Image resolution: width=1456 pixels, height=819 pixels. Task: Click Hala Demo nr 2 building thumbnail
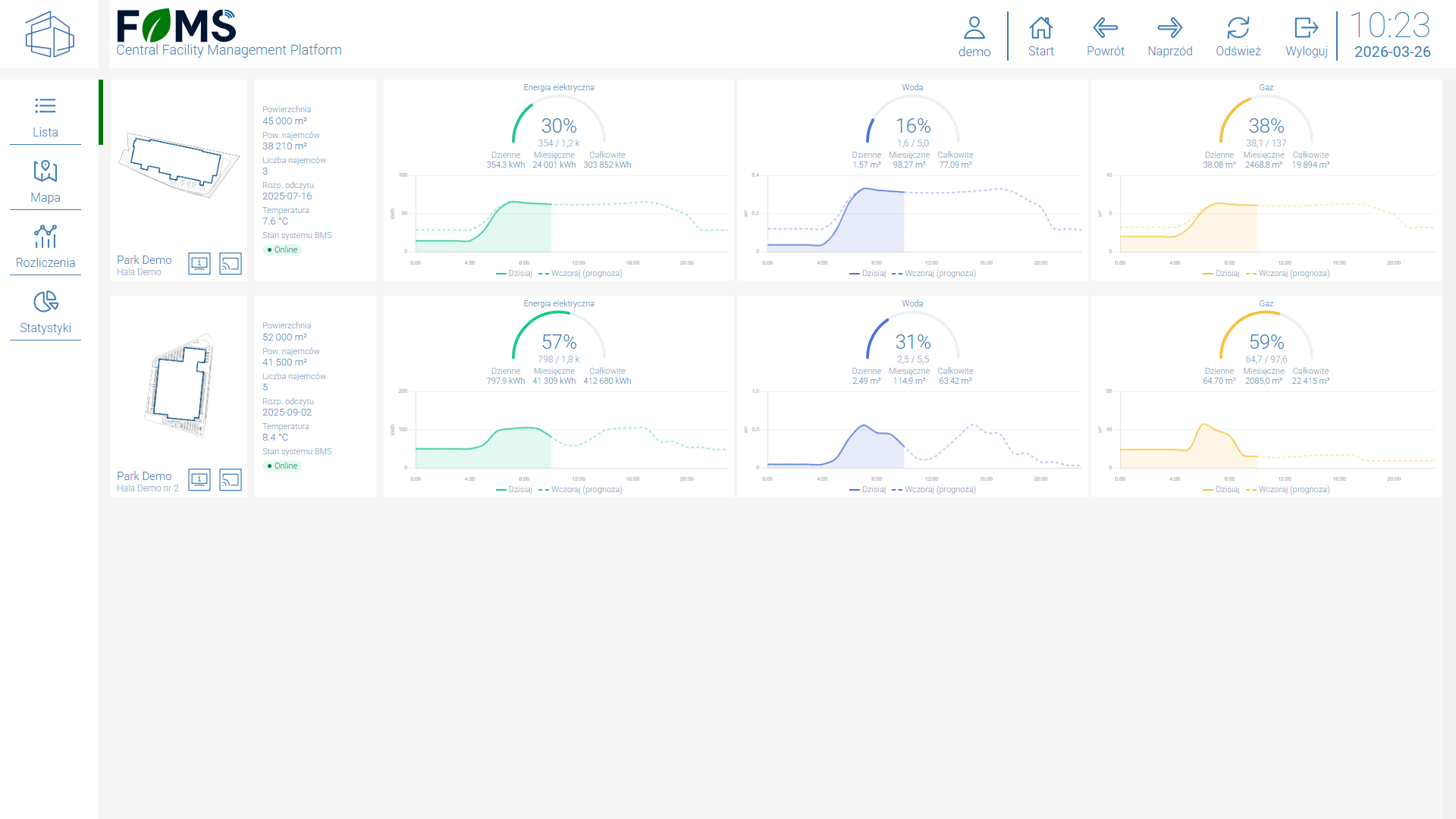coord(179,385)
